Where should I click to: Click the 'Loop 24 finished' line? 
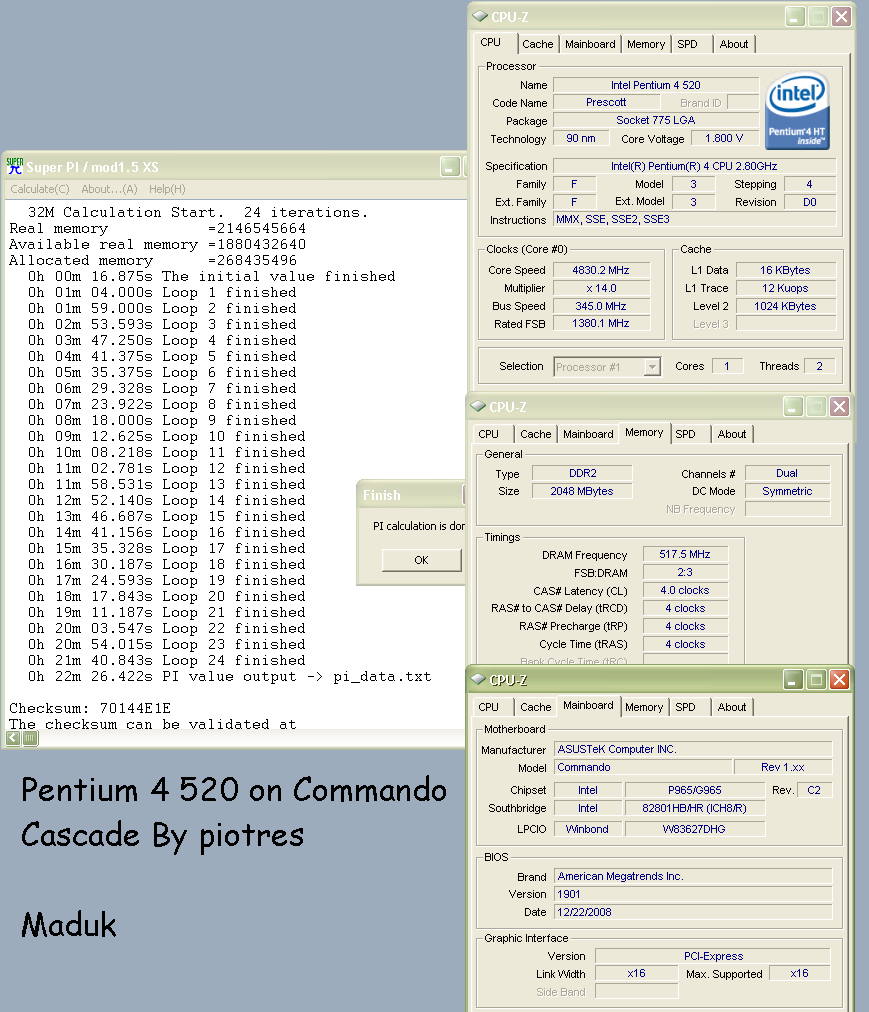point(167,660)
